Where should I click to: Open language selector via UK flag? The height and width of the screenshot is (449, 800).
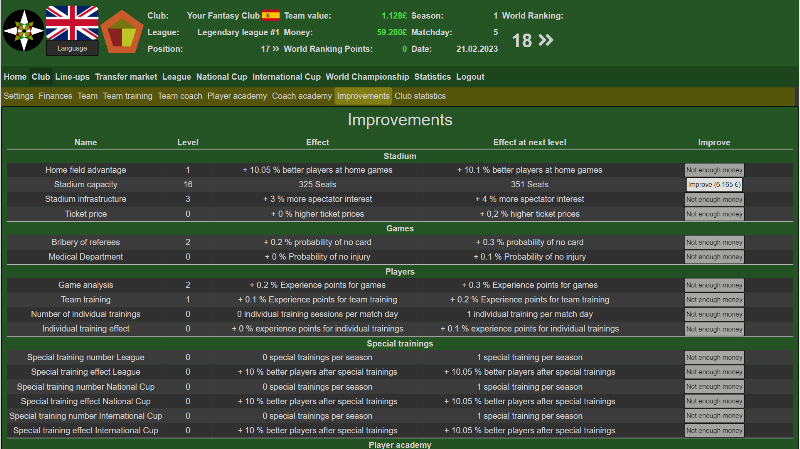(x=72, y=22)
